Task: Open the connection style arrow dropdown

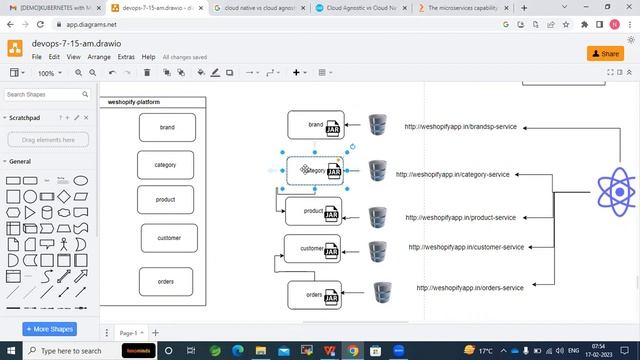Action: point(251,73)
